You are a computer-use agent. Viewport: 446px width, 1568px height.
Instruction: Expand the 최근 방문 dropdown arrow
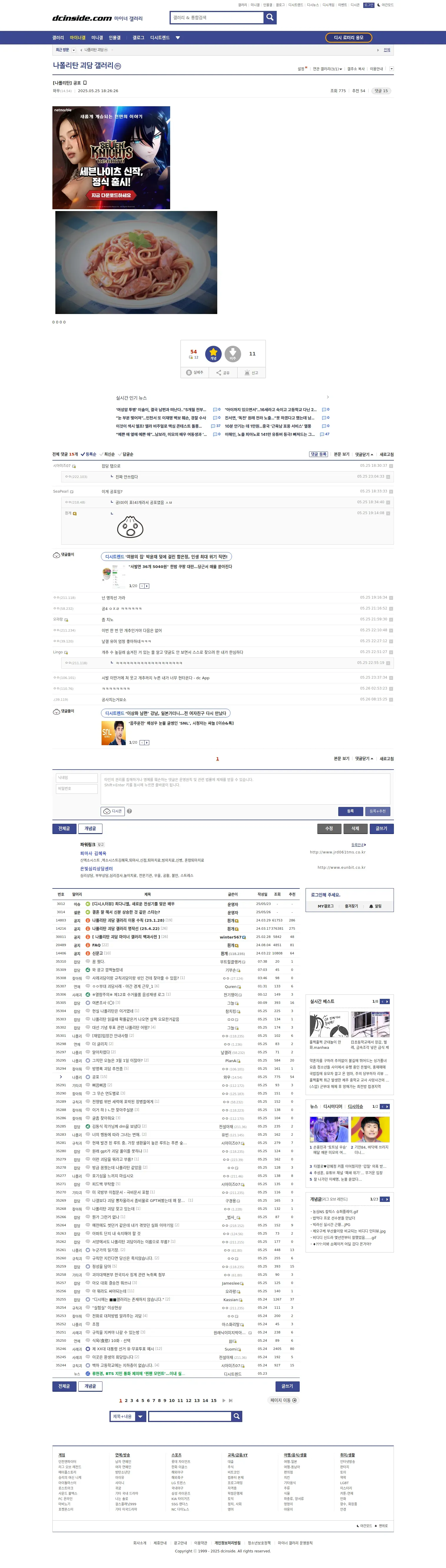(74, 50)
